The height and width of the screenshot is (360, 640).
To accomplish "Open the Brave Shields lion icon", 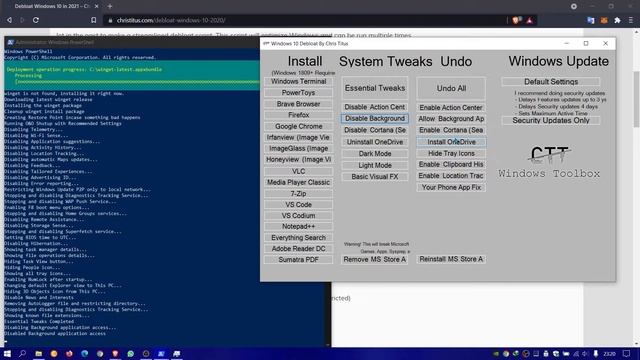I will tap(516, 20).
